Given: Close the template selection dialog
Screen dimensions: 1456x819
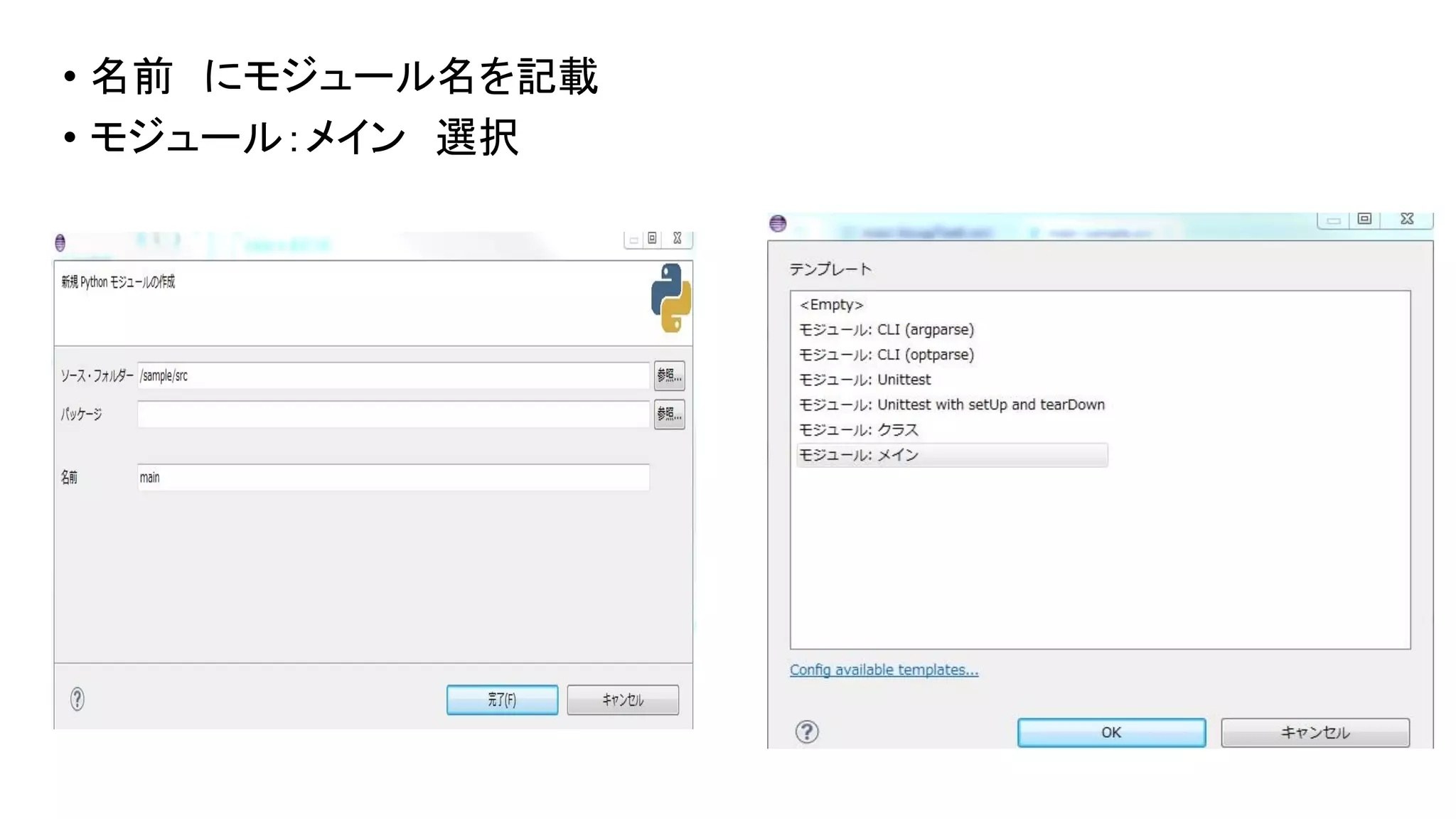Looking at the screenshot, I should (1407, 219).
